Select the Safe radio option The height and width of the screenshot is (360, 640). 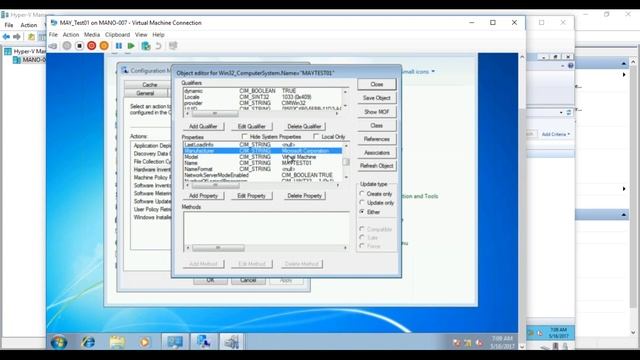coord(362,237)
